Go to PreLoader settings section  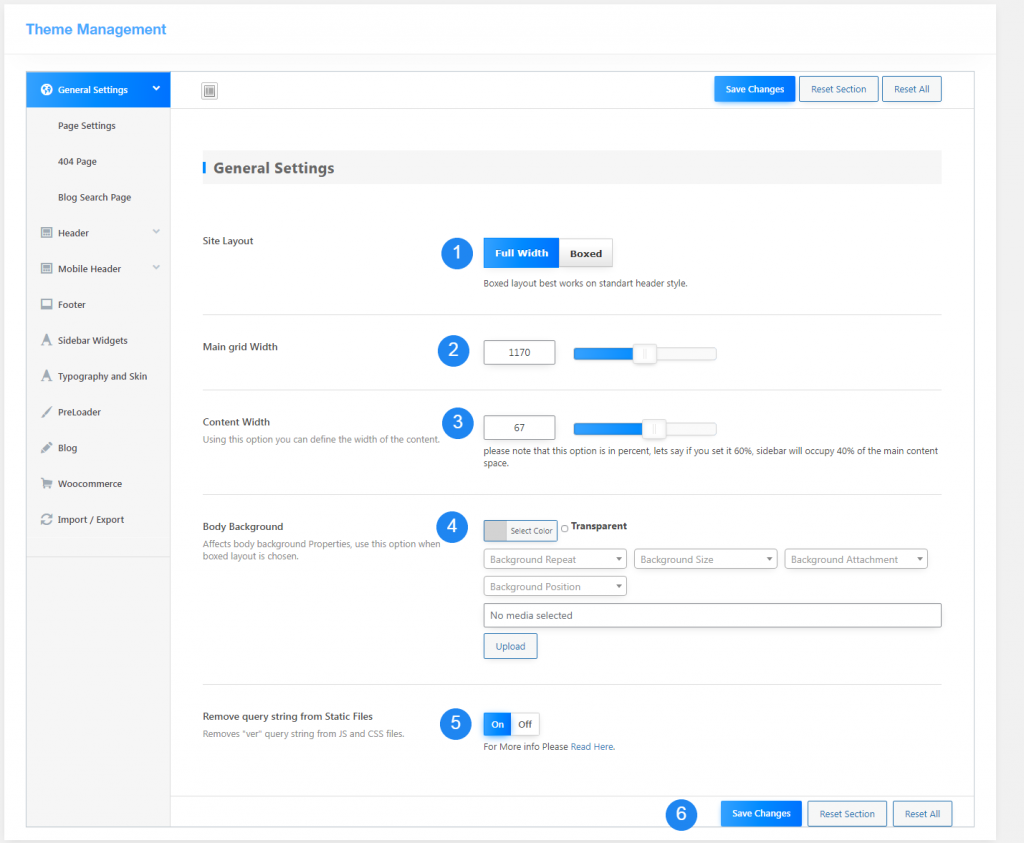[79, 412]
